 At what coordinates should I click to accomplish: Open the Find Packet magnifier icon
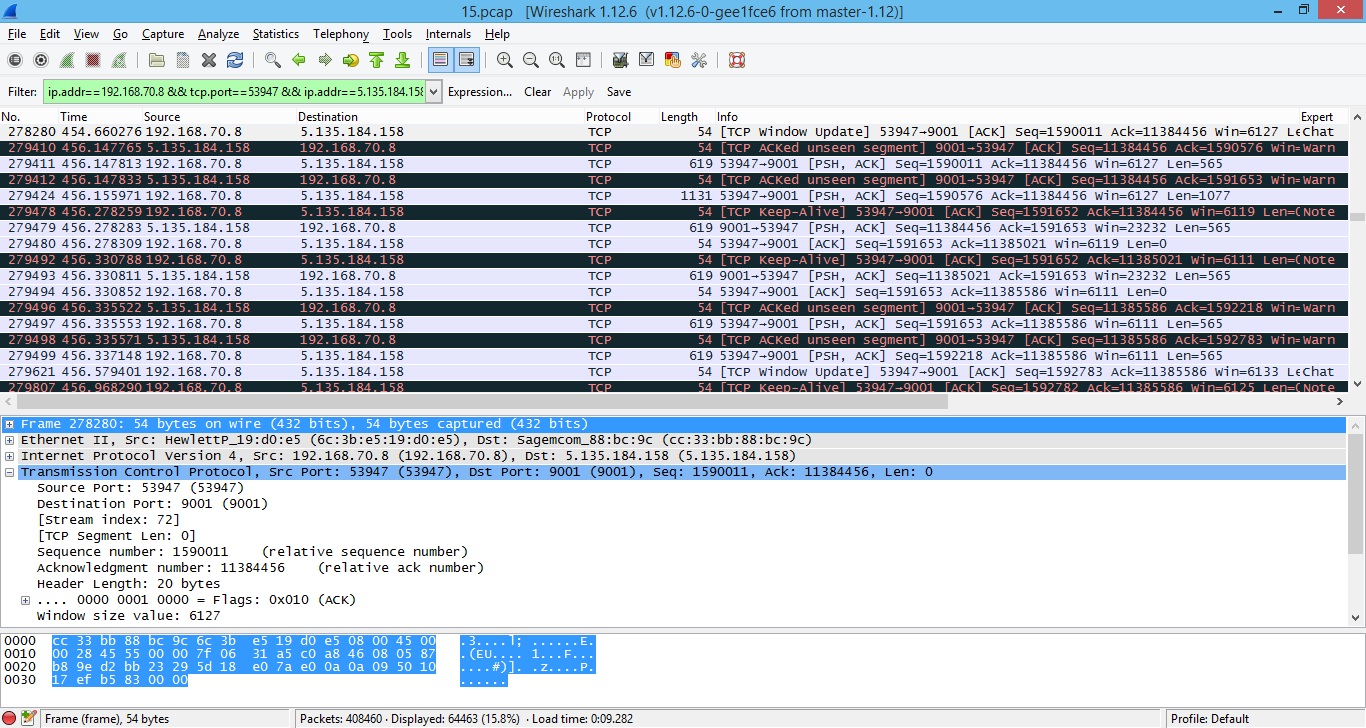tap(271, 60)
